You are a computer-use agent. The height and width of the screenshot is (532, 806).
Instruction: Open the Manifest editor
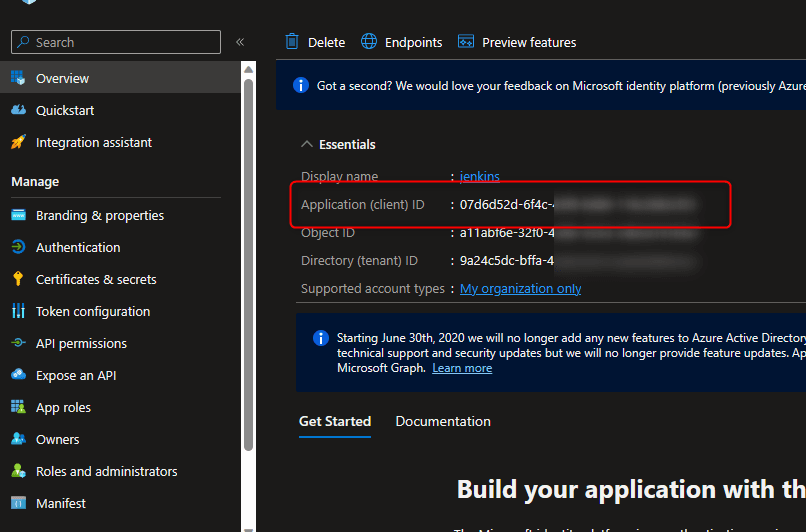(x=61, y=503)
